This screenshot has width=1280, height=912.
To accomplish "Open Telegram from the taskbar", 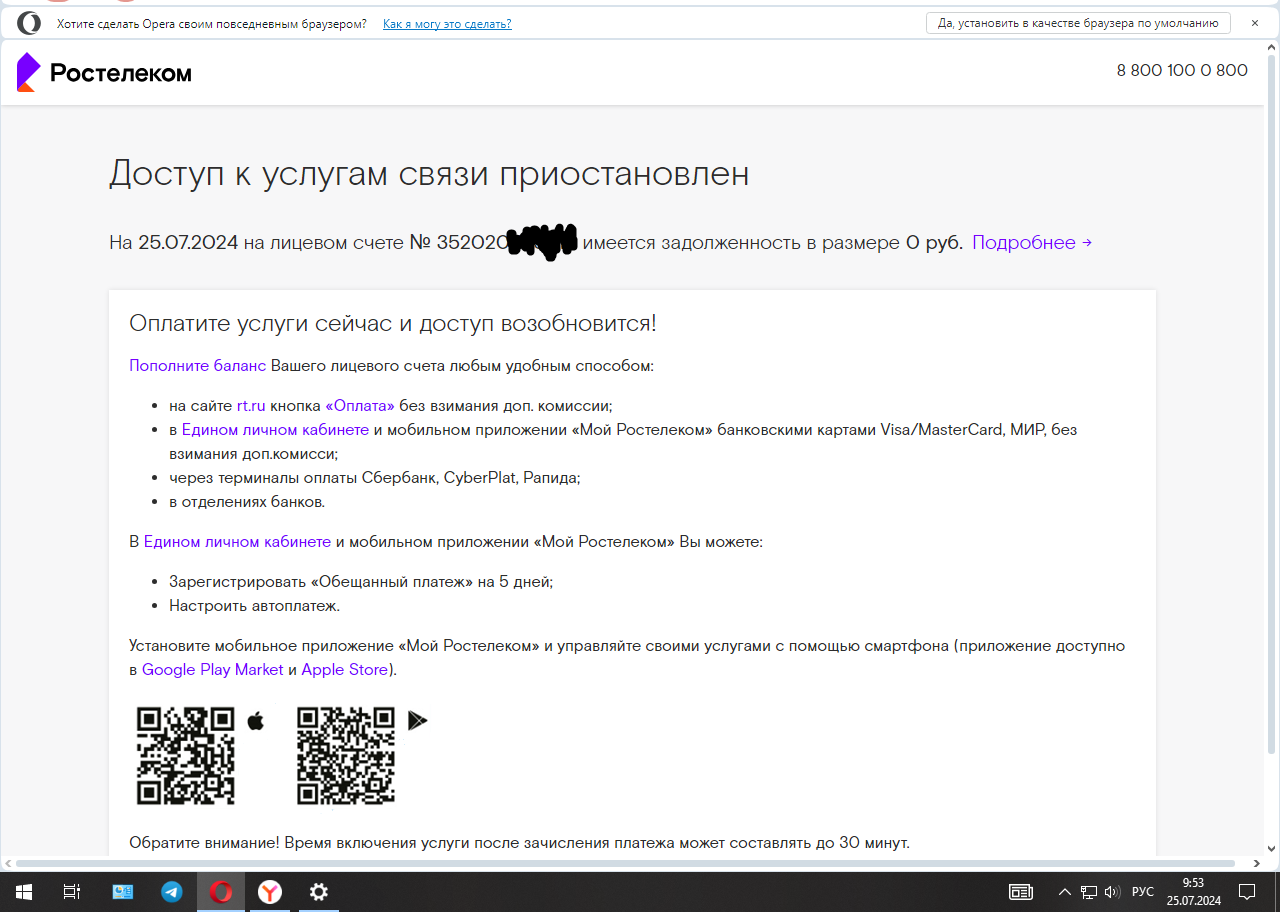I will pos(172,892).
